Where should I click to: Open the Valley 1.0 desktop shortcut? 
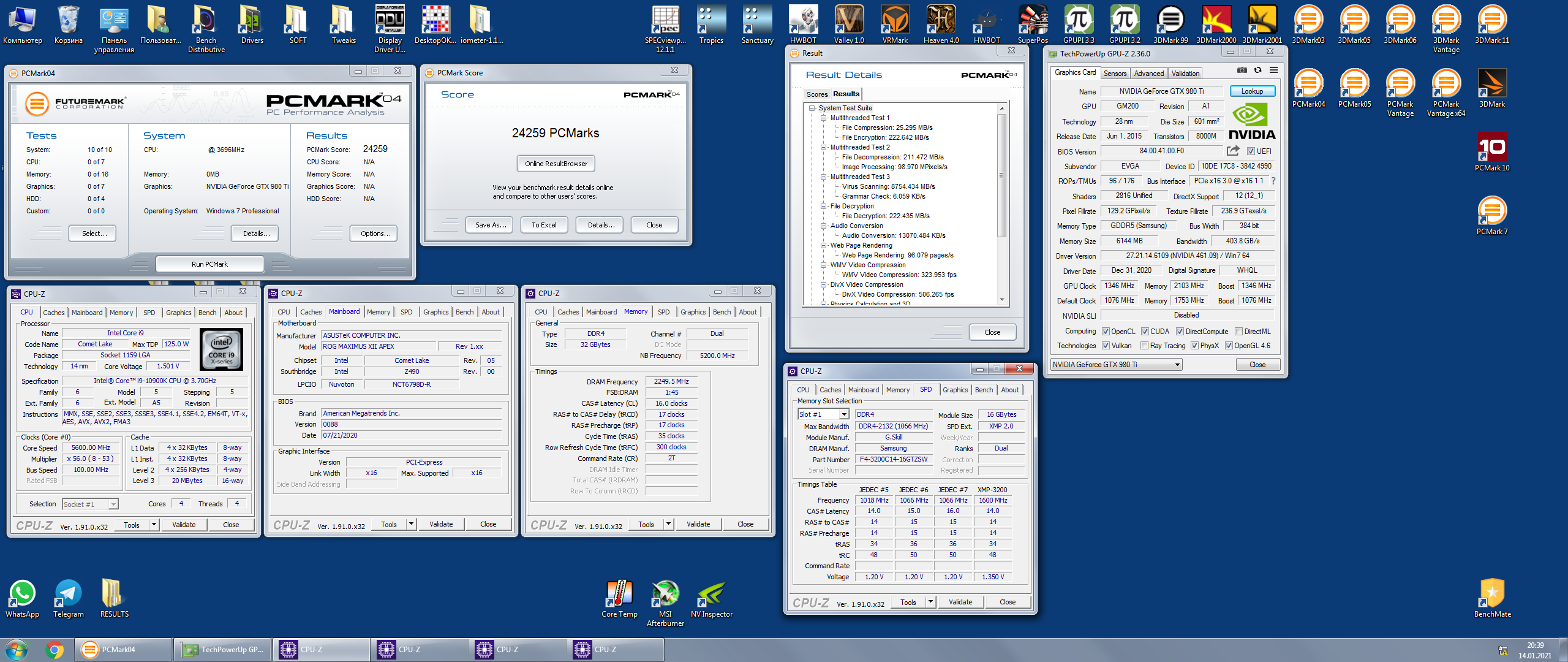(849, 25)
